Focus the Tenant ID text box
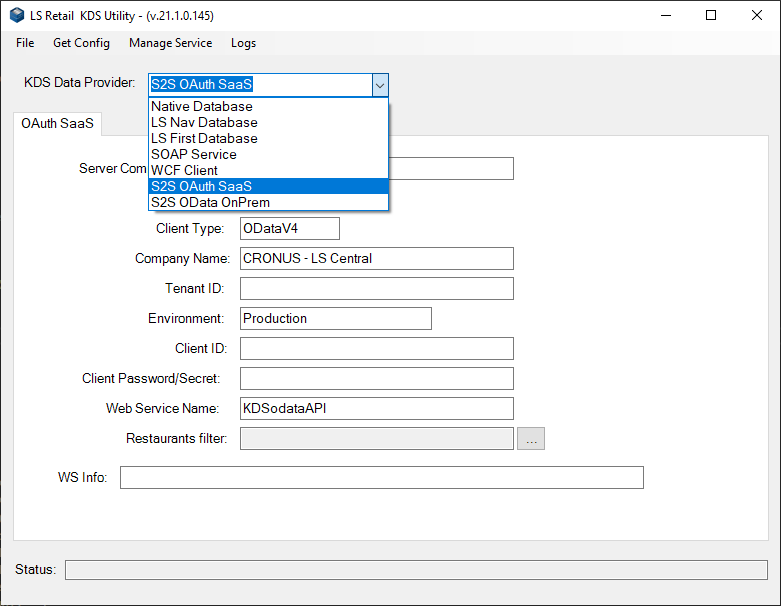Image resolution: width=781 pixels, height=606 pixels. click(376, 289)
